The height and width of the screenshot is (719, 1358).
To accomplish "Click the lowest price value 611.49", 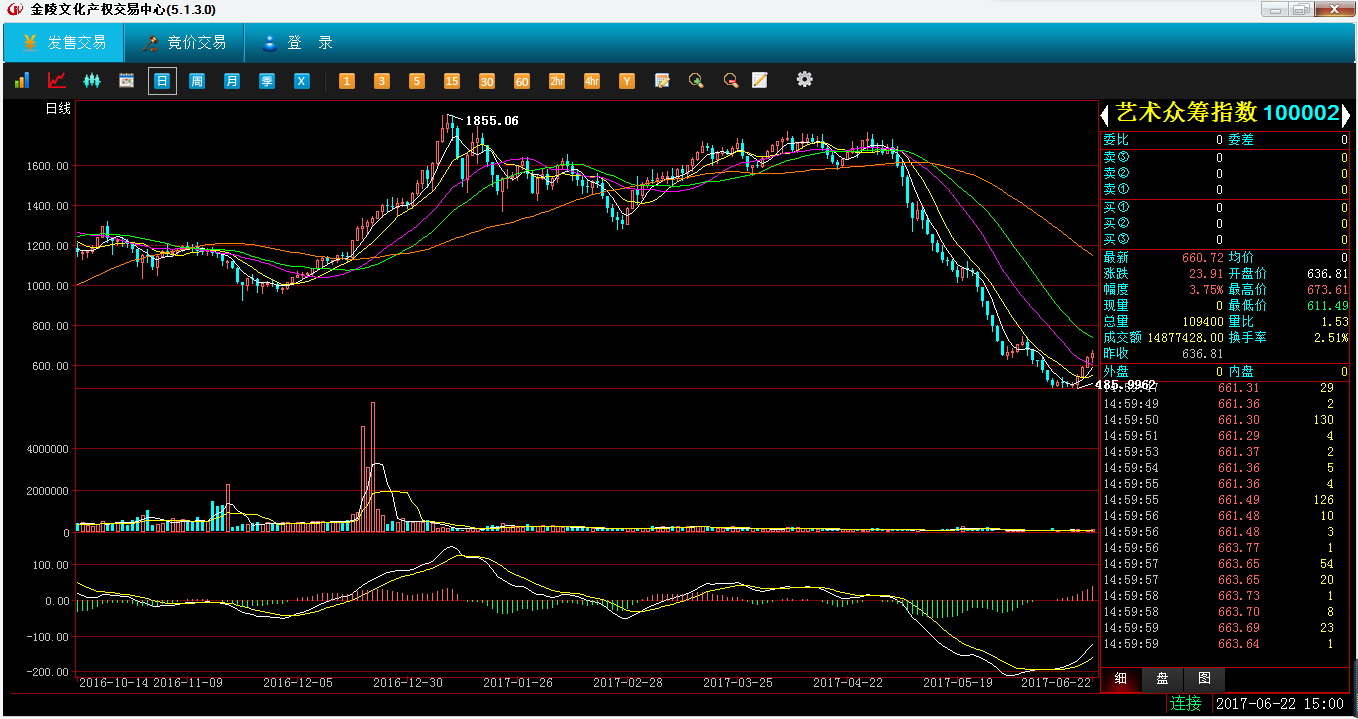I will (x=1328, y=306).
